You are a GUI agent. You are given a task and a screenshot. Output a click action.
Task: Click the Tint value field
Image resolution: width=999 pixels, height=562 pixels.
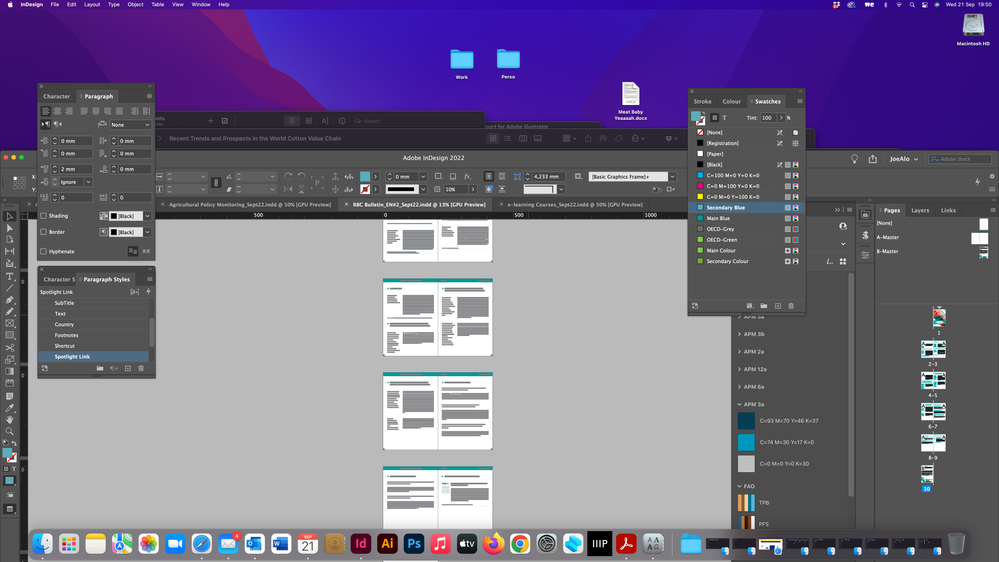click(x=768, y=118)
